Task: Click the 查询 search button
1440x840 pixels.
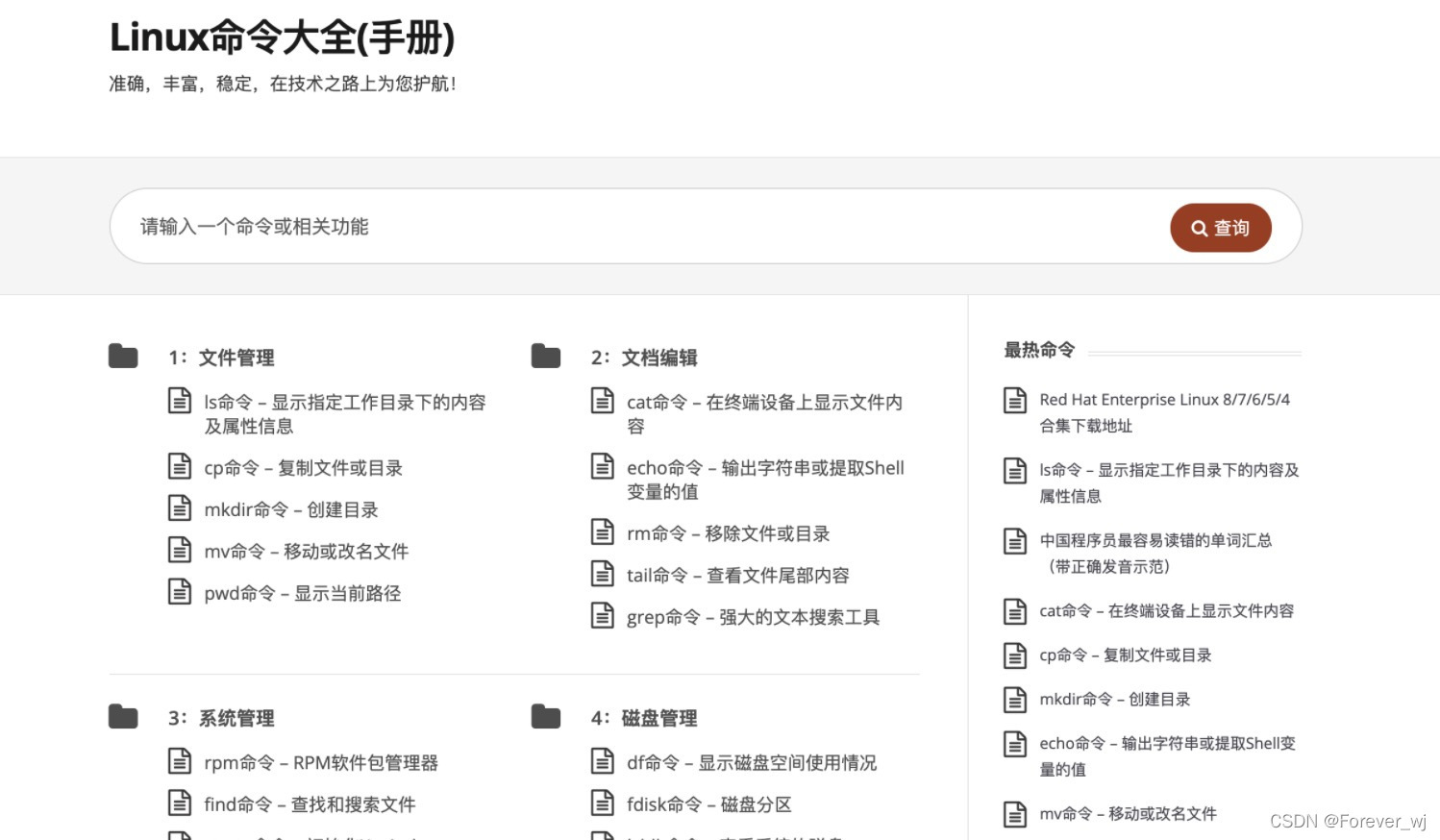Action: point(1220,228)
